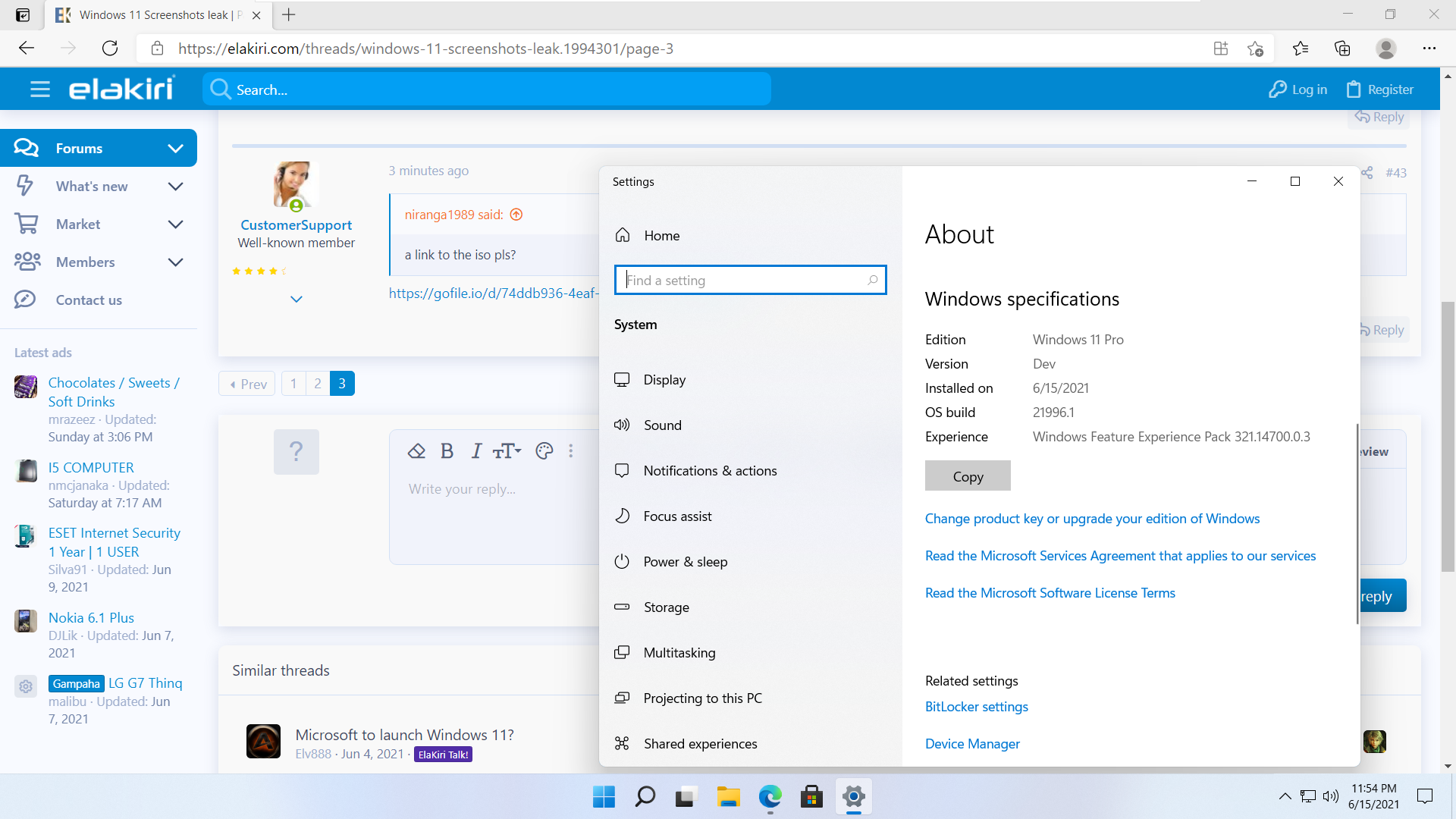Open the gofile.io link in post
This screenshot has height=819, width=1456.
(x=494, y=293)
